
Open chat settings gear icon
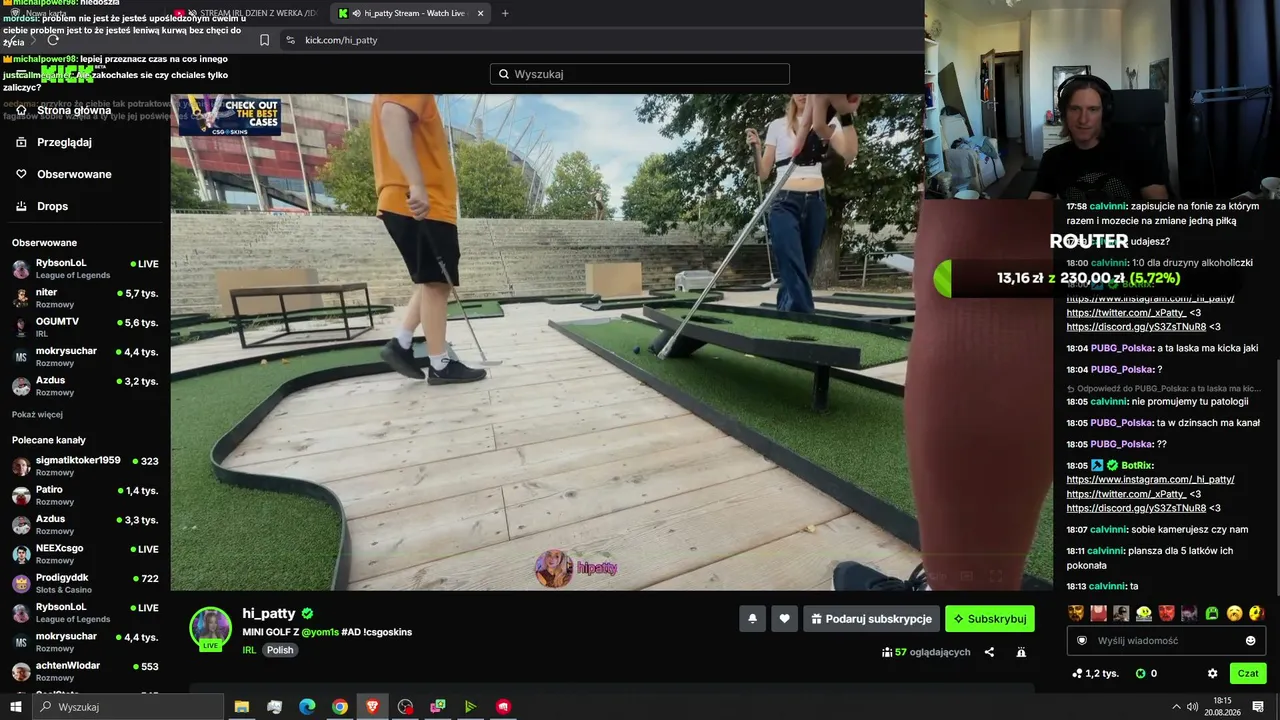1213,674
